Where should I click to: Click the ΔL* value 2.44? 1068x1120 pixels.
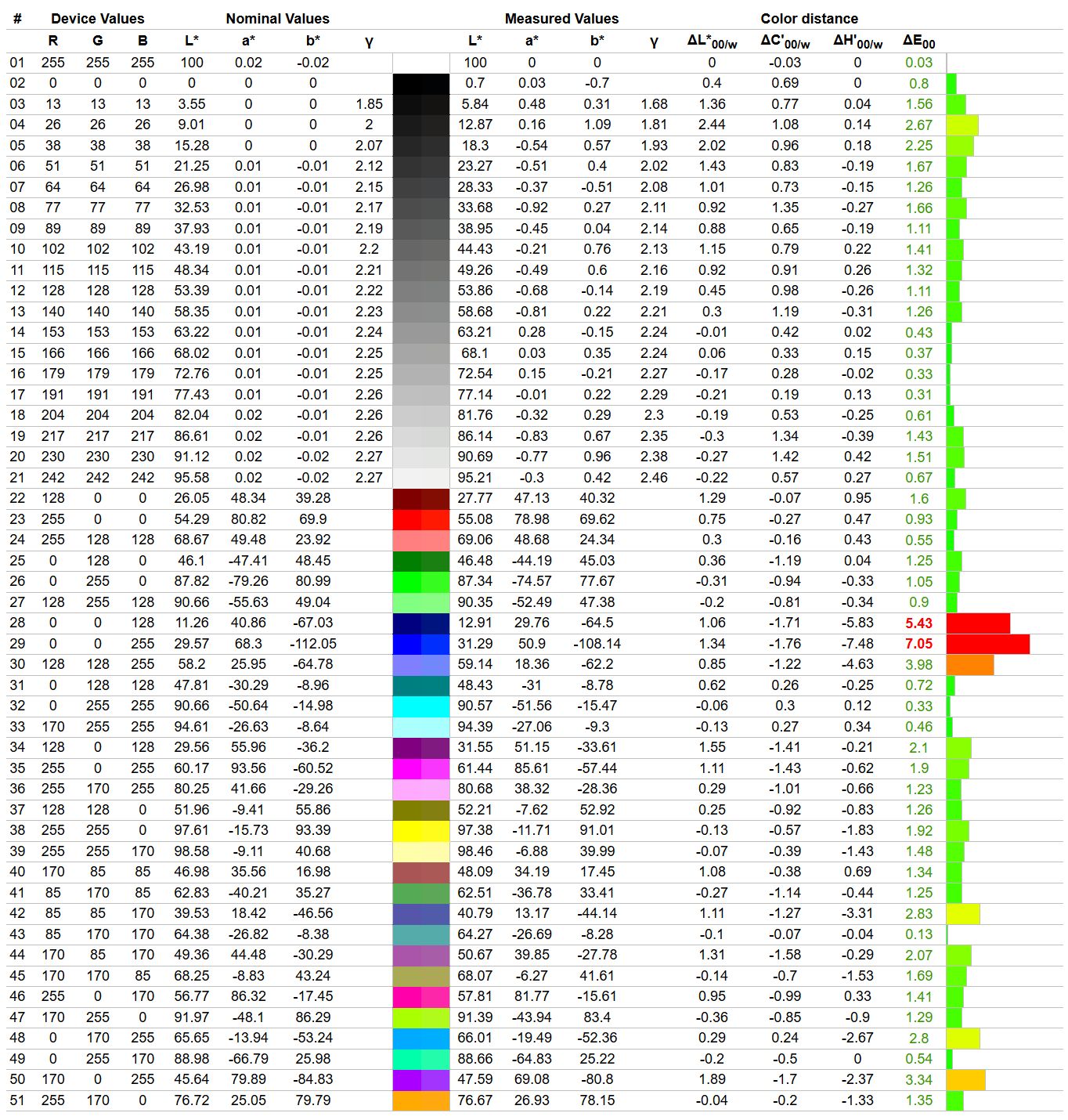(712, 125)
